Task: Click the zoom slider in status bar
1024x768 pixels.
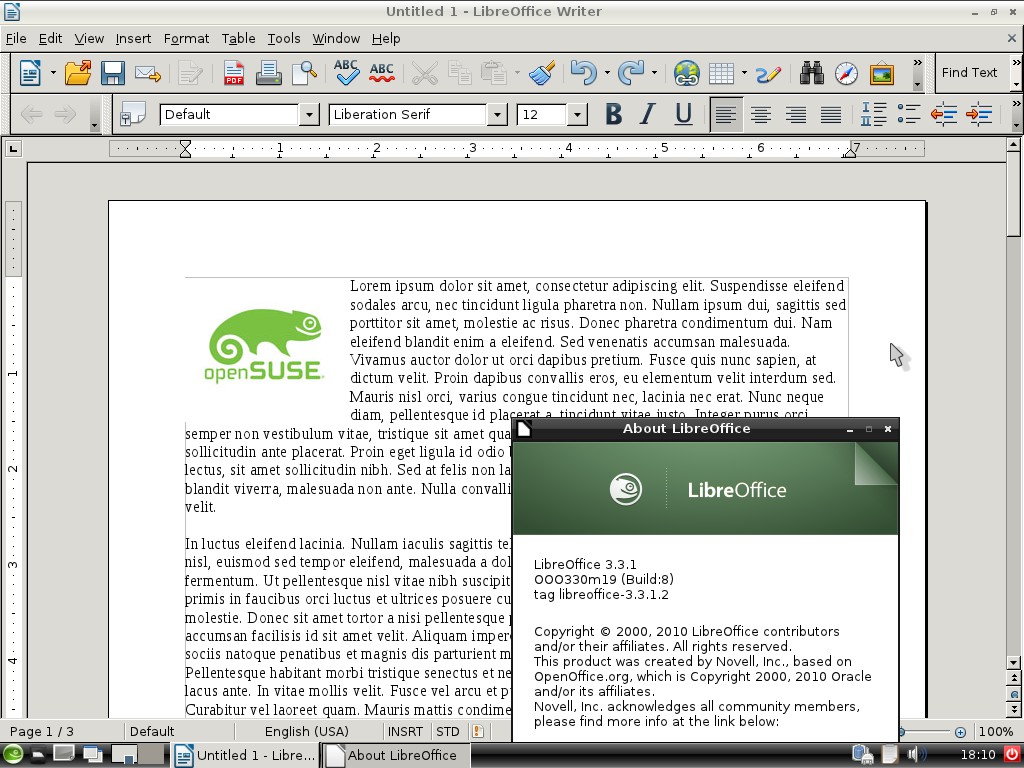Action: [930, 732]
